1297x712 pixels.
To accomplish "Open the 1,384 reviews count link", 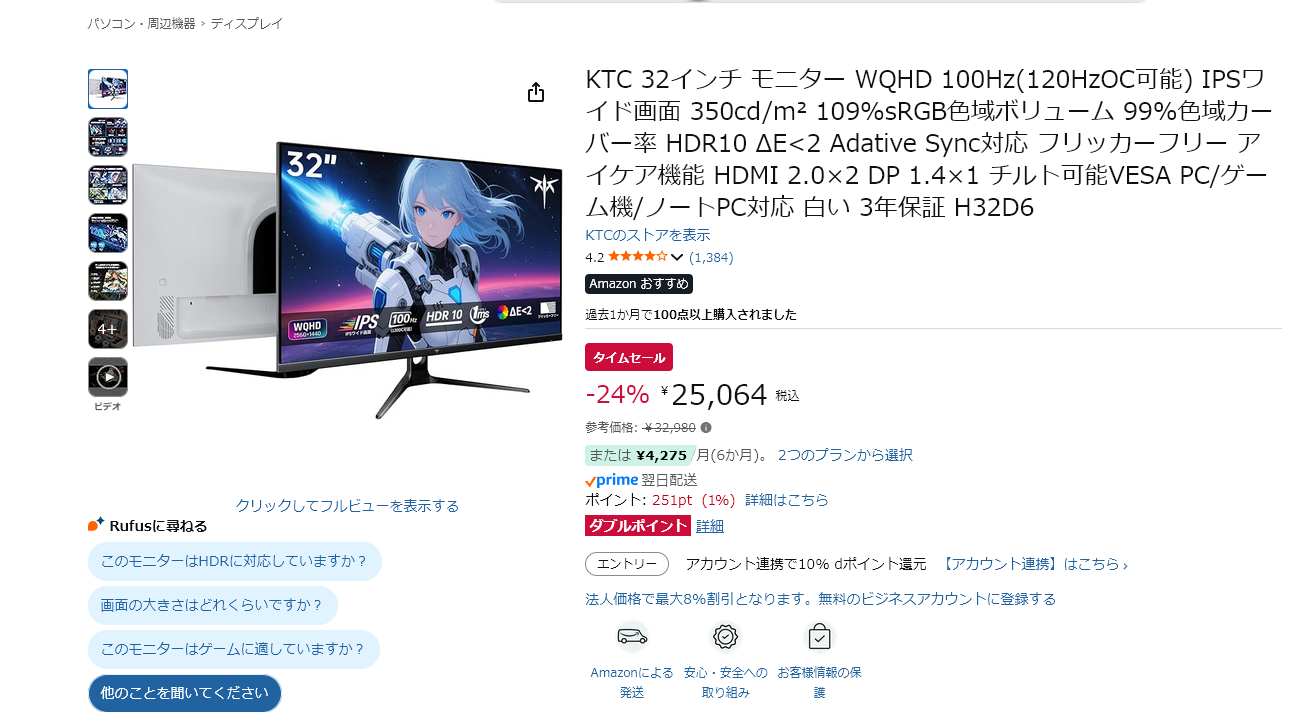I will pyautogui.click(x=711, y=257).
